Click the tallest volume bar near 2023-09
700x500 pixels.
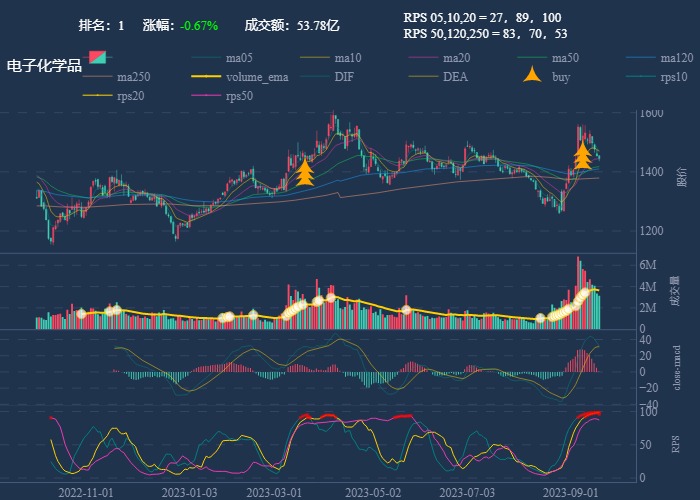point(578,293)
